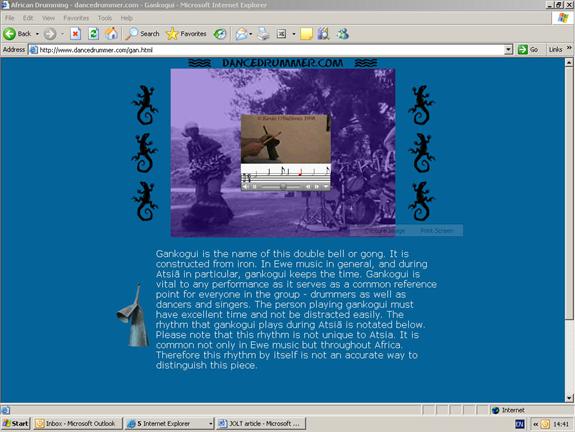Click the gankogui playing video frame

coord(286,139)
